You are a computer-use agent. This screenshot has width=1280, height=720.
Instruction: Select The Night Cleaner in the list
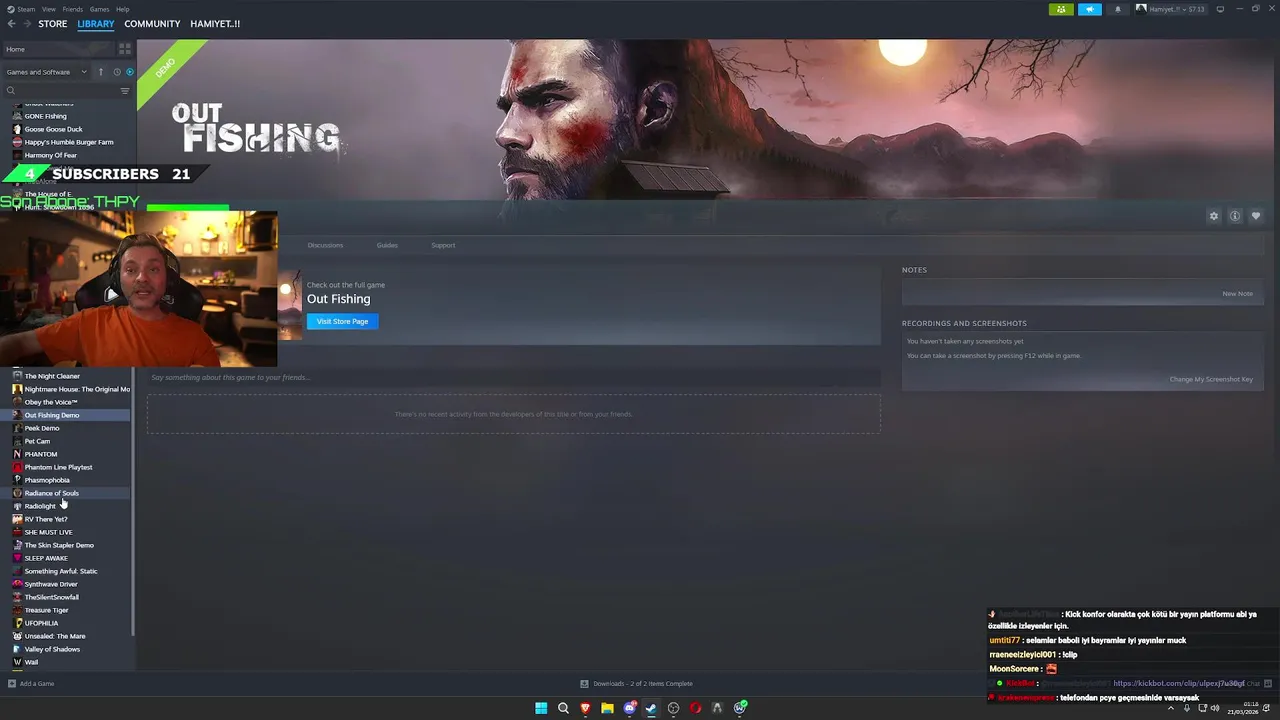(52, 376)
